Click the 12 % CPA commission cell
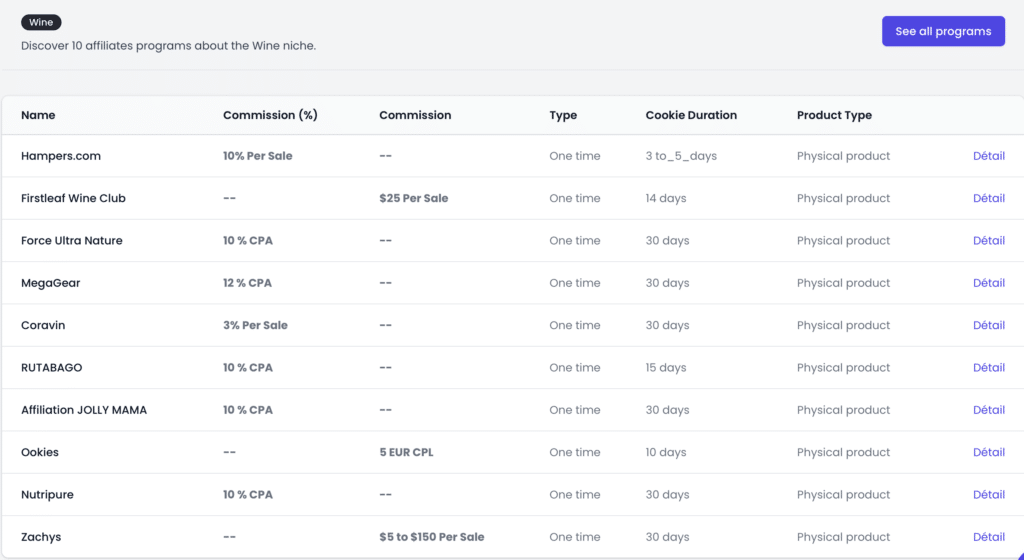Screen dimensions: 1024x560 click(248, 283)
